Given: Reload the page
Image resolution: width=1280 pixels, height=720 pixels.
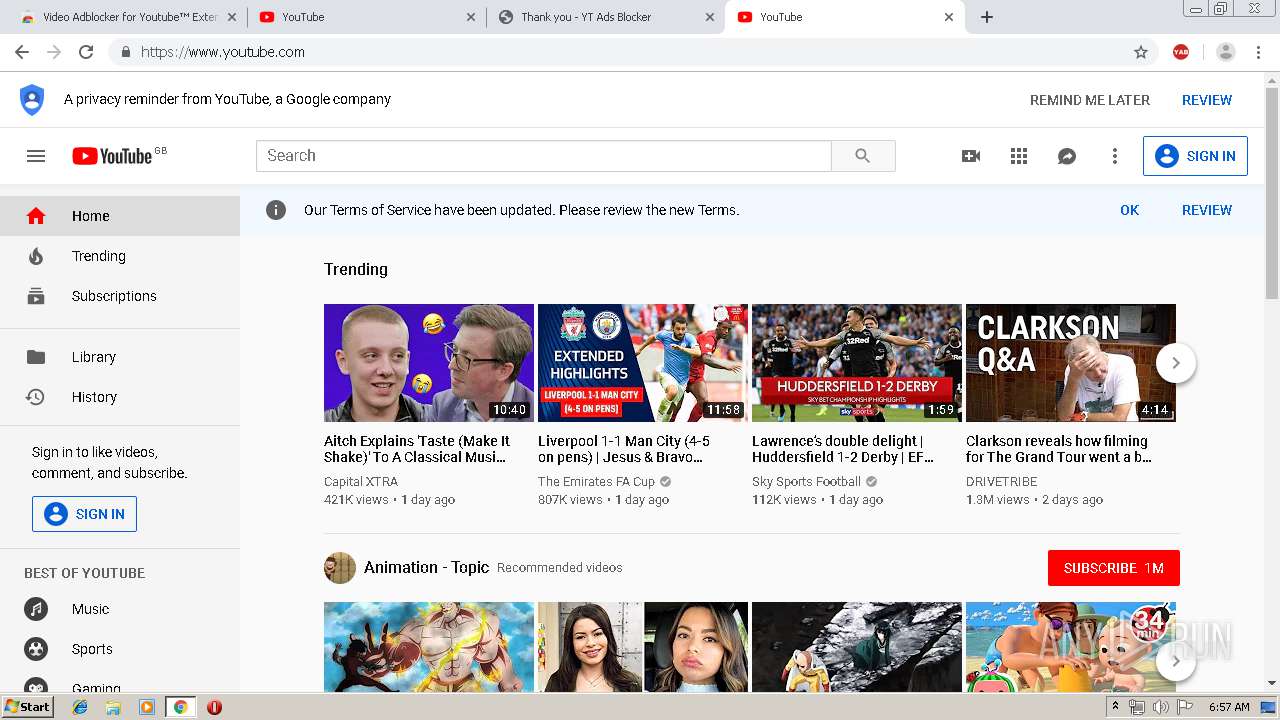Looking at the screenshot, I should click(x=86, y=52).
